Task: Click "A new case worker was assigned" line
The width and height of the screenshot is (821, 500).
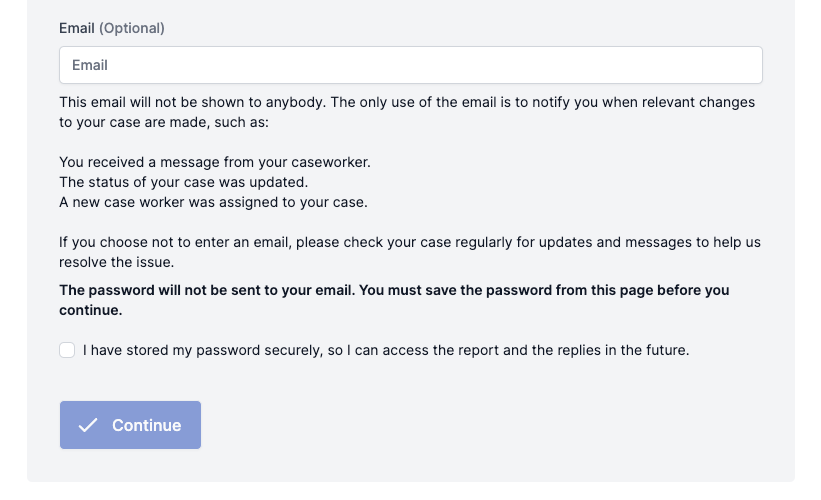Action: coord(213,202)
